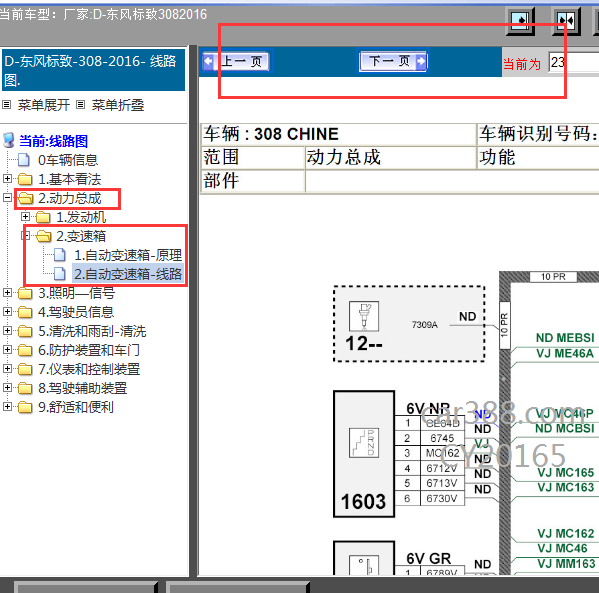Screen dimensions: 599x593
Task: Click the 当前为 page number field
Action: tap(573, 62)
